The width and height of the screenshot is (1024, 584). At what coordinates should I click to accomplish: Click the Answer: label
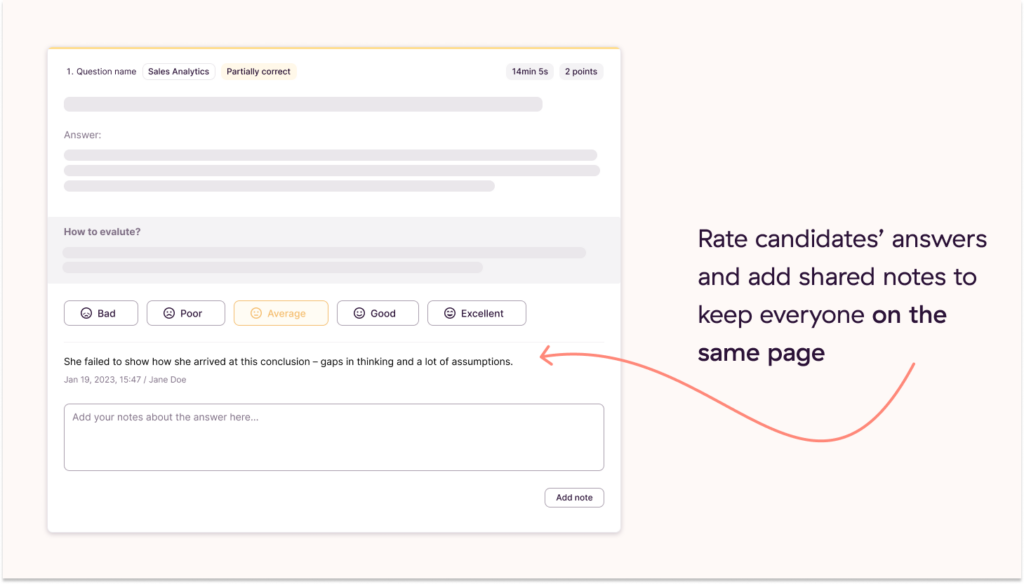tap(82, 135)
